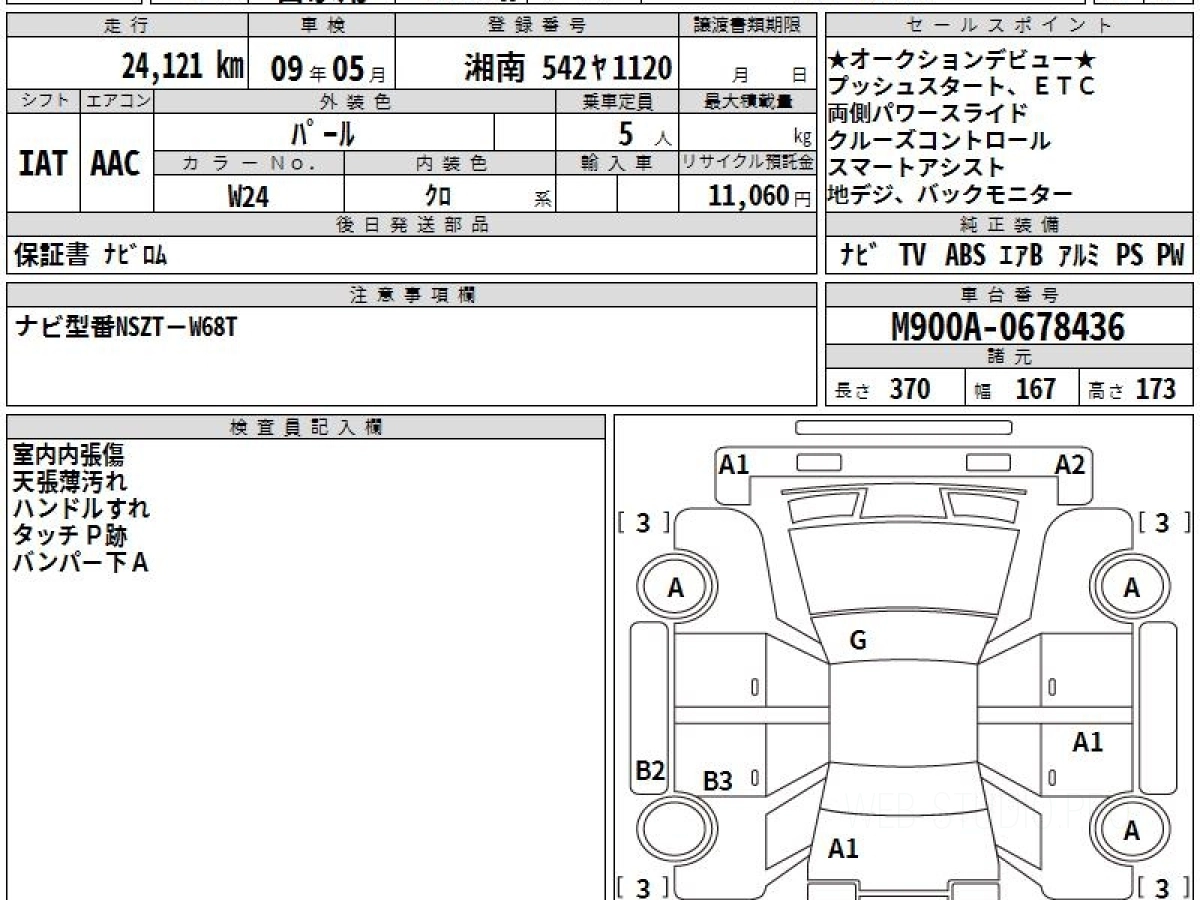Viewport: 1200px width, 900px height.
Task: Click the registration number 湘南 542 plate field
Action: (568, 68)
